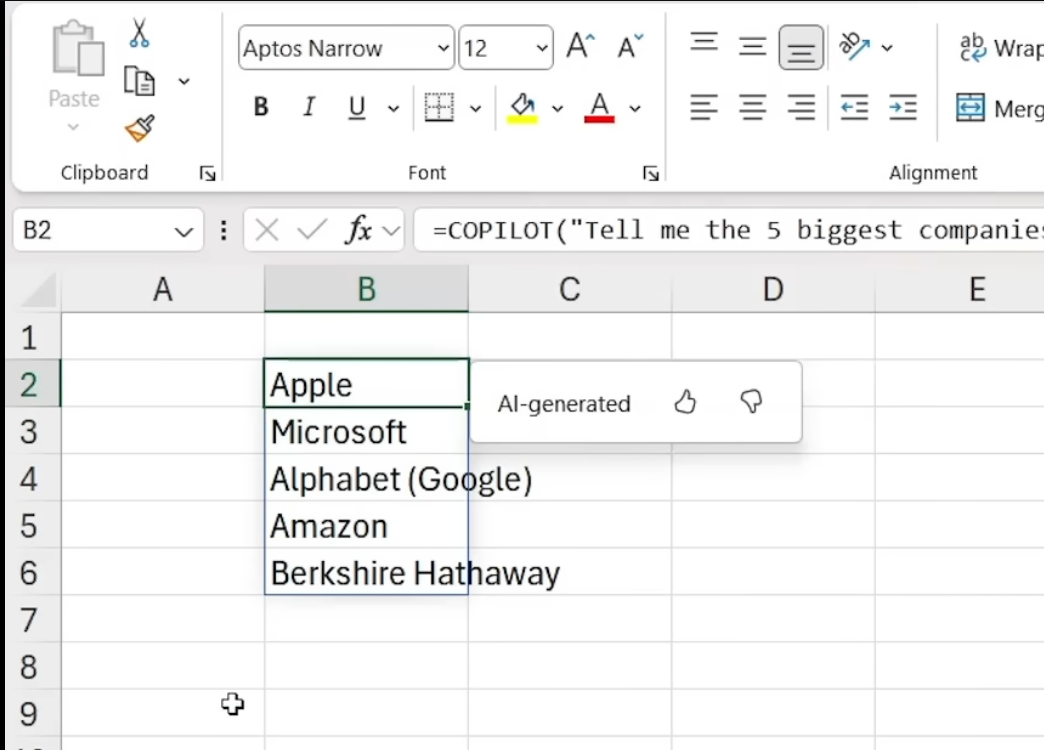Image resolution: width=1044 pixels, height=750 pixels.
Task: Open borders dropdown arrow
Action: pos(475,108)
